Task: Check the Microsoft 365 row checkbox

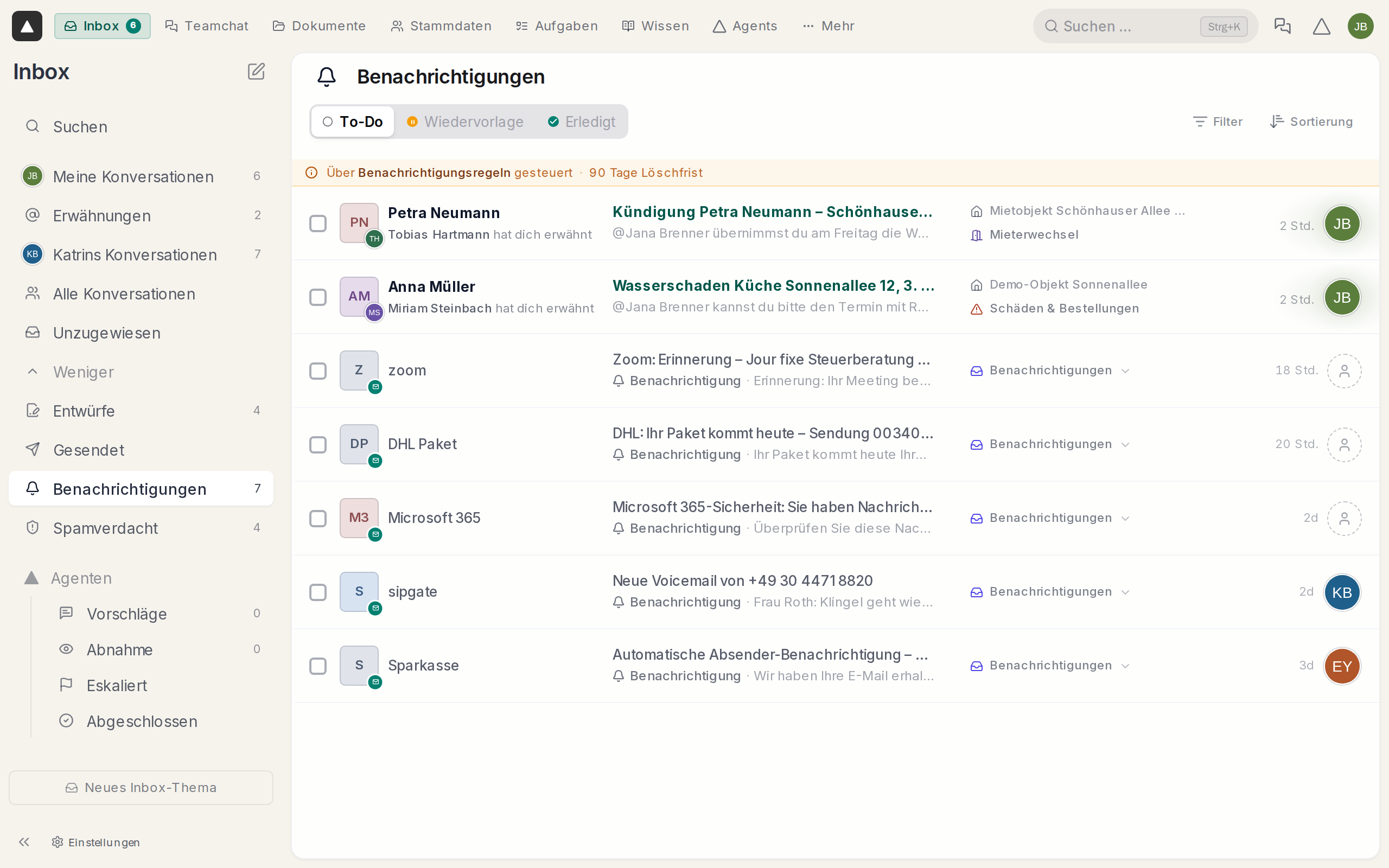Action: pos(317,519)
